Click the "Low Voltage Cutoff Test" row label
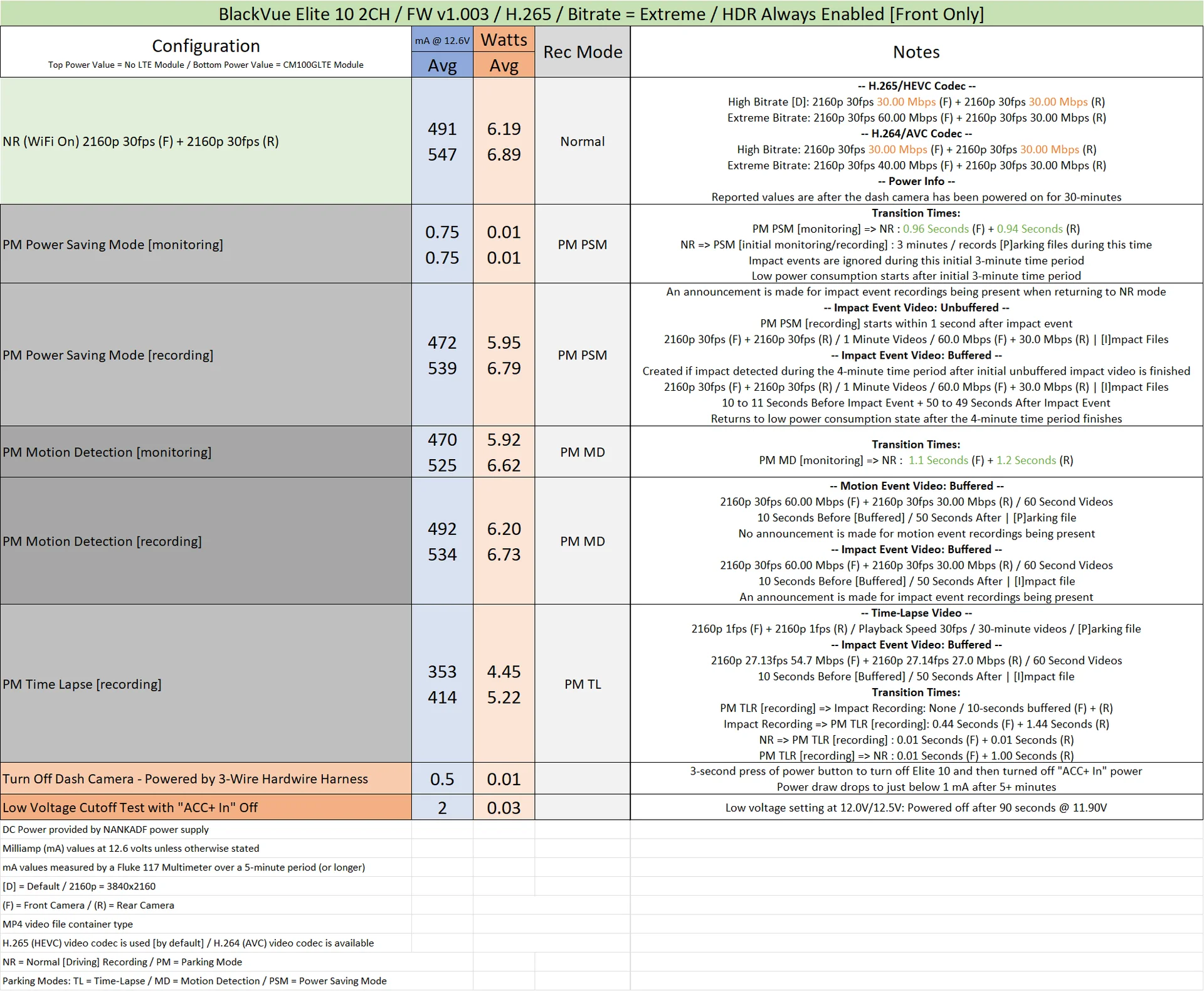 206,808
